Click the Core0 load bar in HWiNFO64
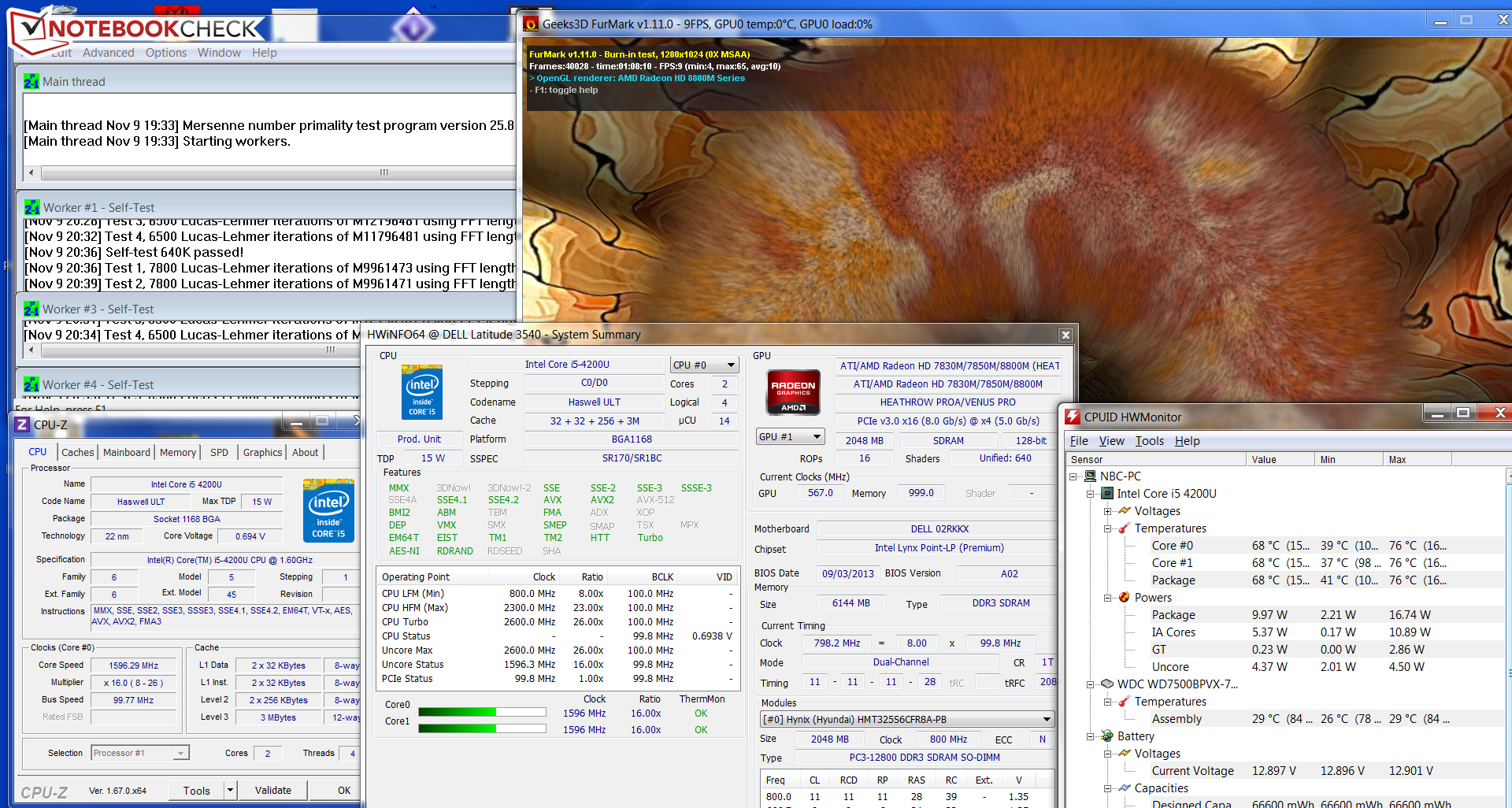Viewport: 1512px width, 808px height. click(482, 712)
